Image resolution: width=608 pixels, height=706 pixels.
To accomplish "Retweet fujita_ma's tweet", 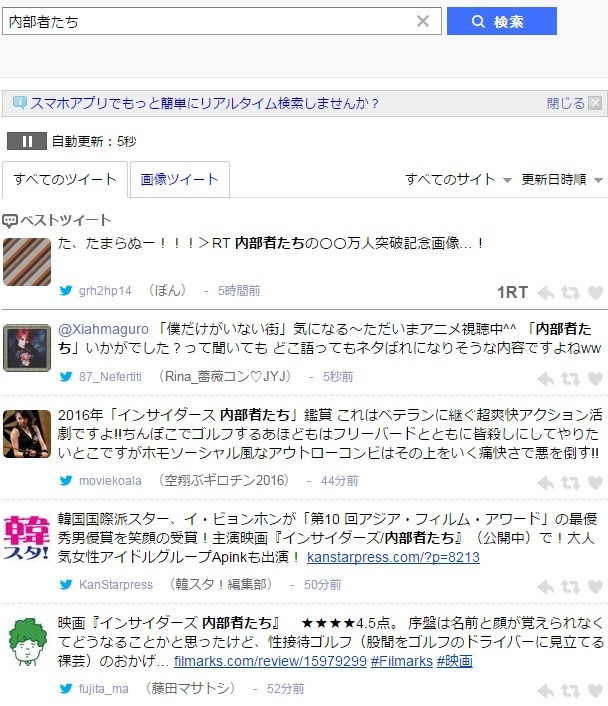I will (x=570, y=691).
